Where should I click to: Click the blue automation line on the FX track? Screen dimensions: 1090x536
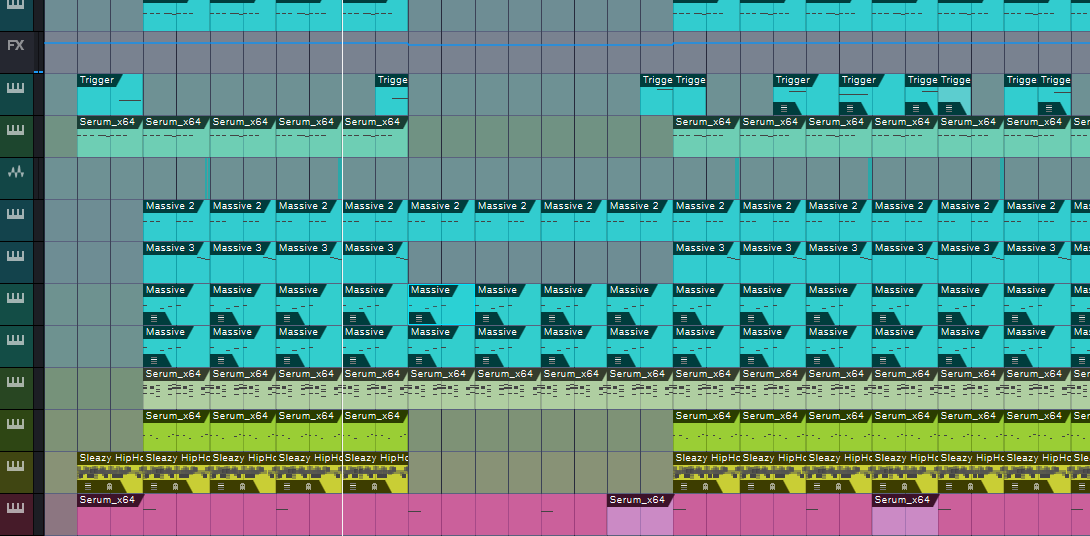click(x=567, y=43)
